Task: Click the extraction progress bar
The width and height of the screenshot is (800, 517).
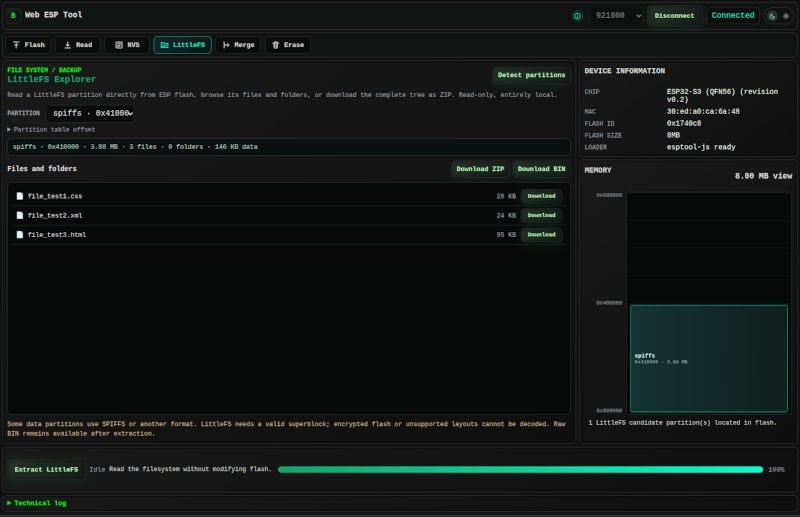Action: (x=520, y=470)
